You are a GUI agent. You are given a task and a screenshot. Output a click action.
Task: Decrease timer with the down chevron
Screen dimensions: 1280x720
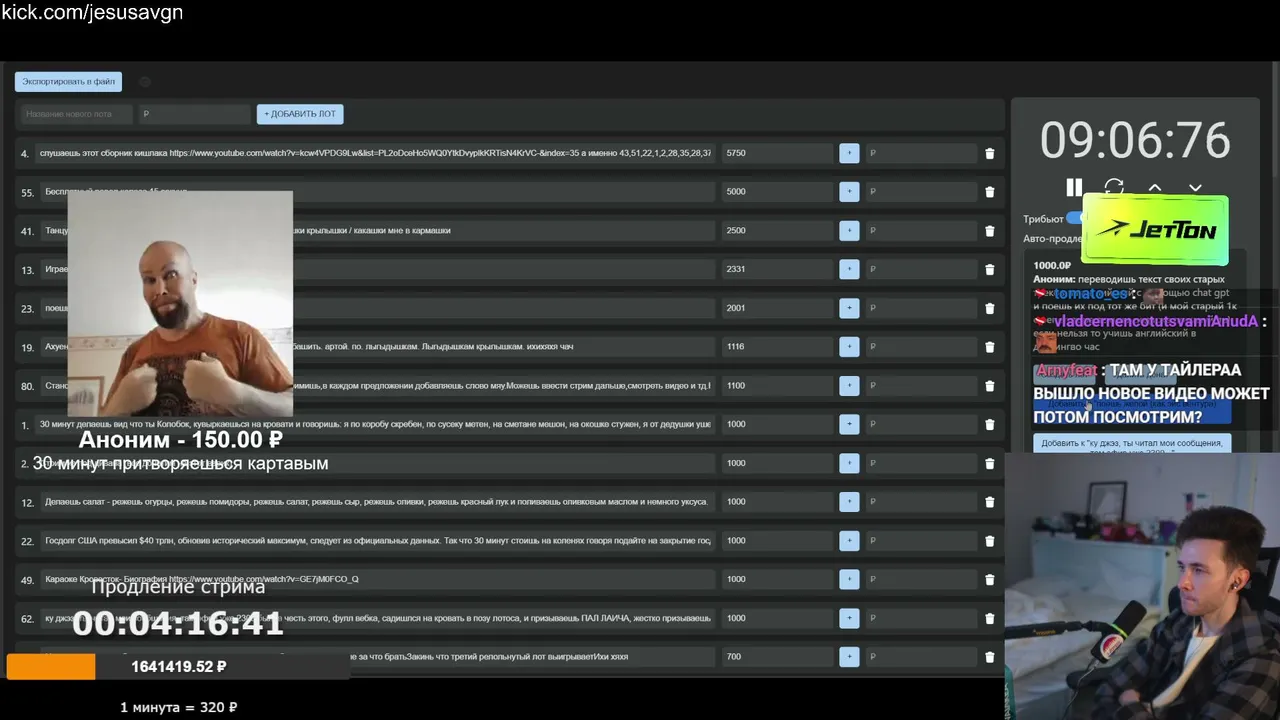pyautogui.click(x=1195, y=187)
